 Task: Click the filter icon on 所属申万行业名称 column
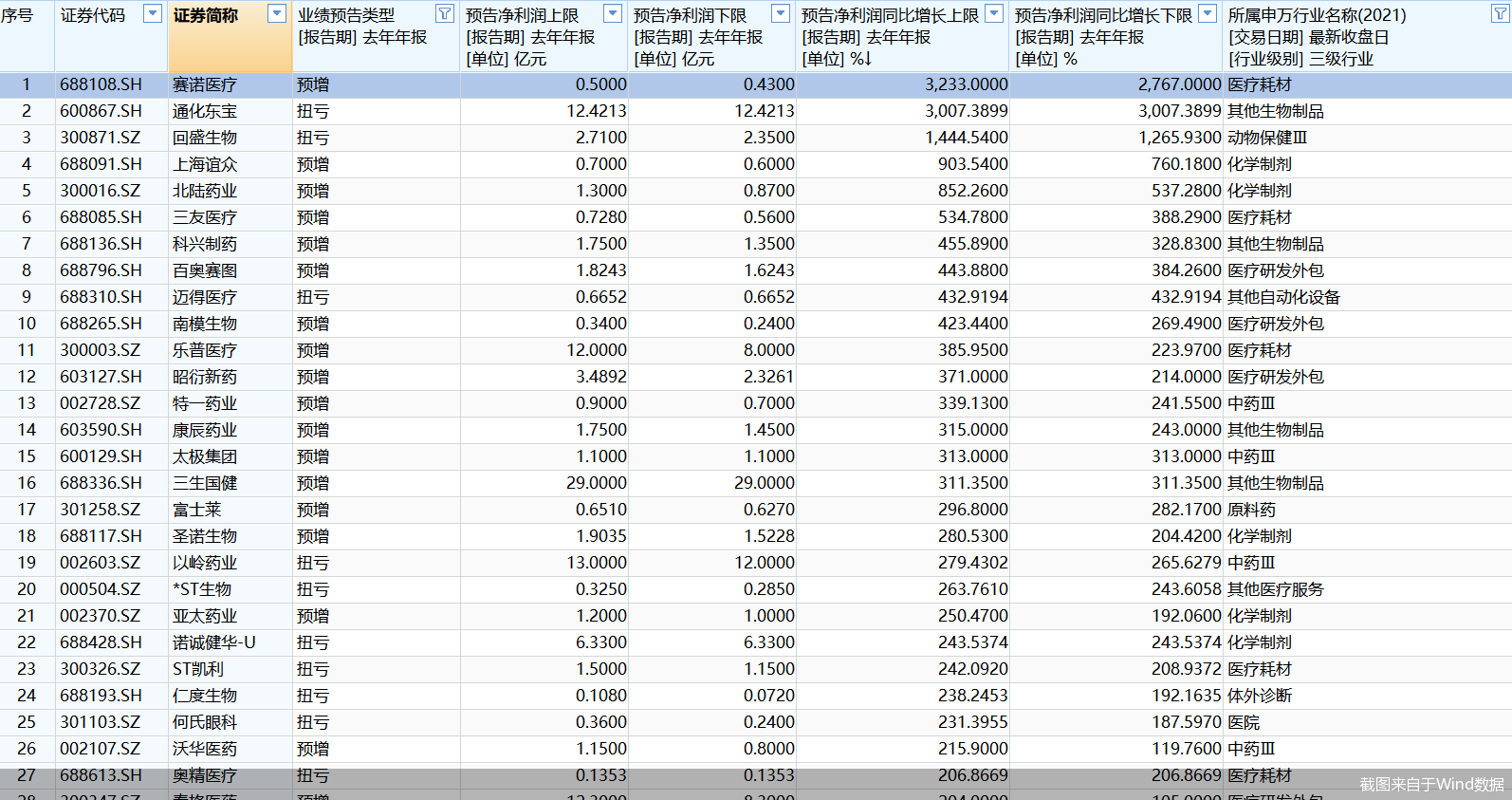coord(1500,13)
